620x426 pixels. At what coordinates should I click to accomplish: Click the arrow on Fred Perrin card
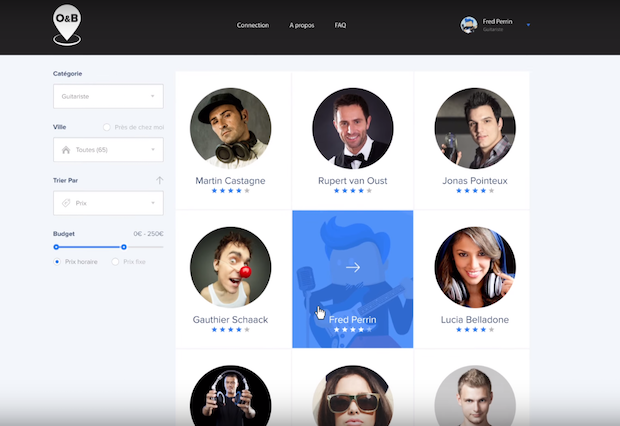352,267
